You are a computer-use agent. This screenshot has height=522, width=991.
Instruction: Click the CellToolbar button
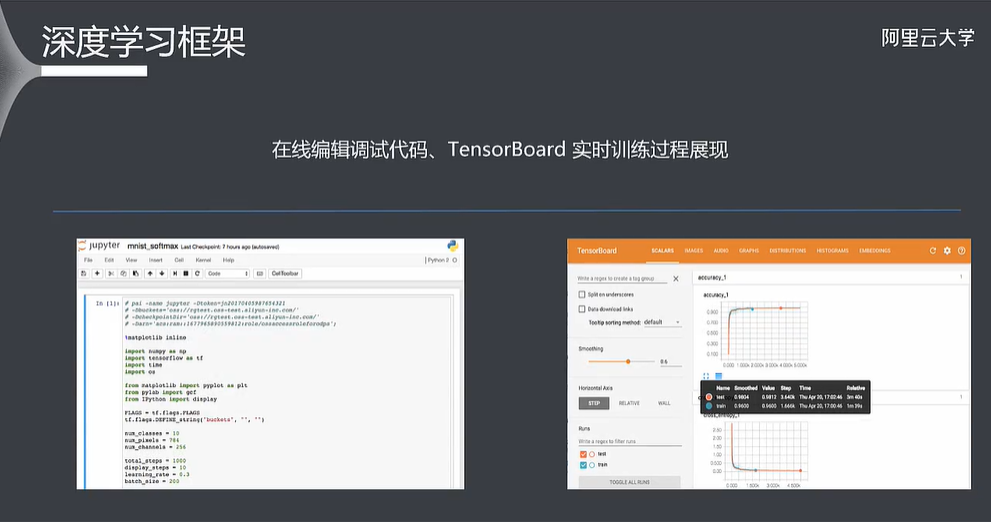[285, 274]
